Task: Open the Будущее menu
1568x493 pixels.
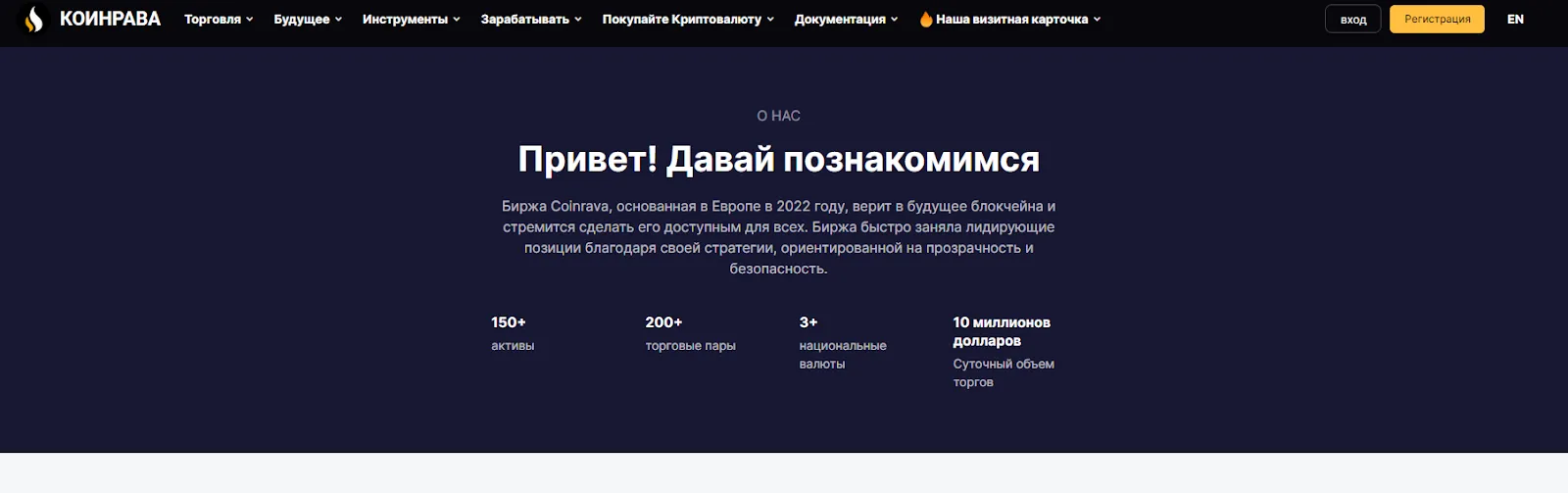Action: coord(302,20)
